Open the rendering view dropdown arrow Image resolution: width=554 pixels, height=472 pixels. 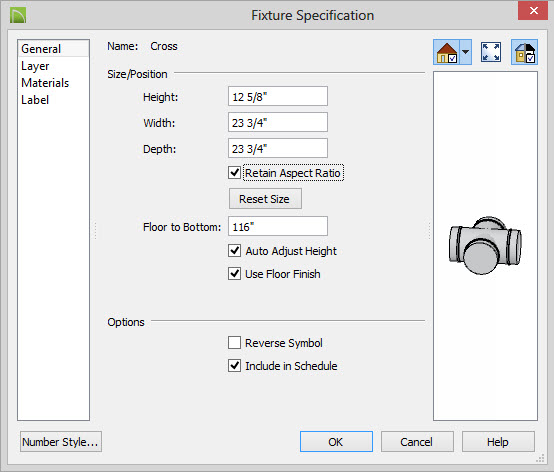[x=466, y=52]
